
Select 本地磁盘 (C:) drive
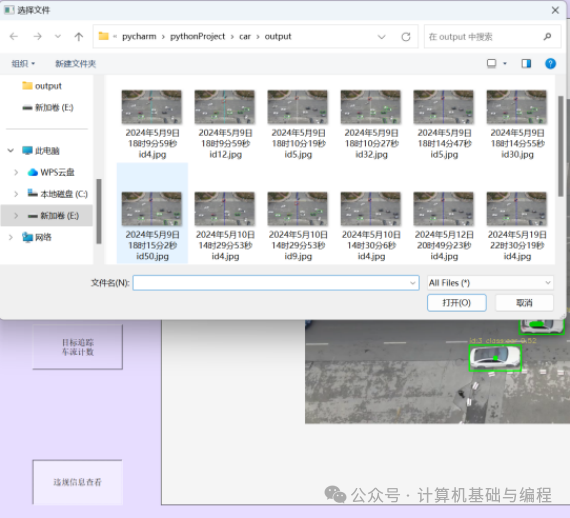pyautogui.click(x=58, y=194)
